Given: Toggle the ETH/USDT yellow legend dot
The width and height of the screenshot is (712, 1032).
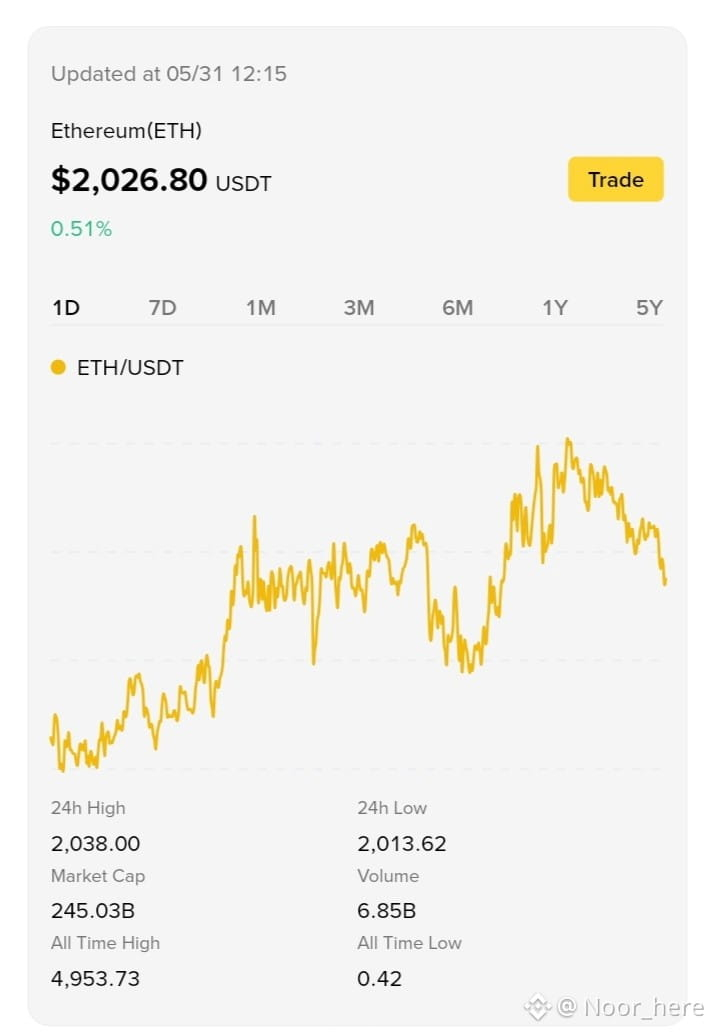Looking at the screenshot, I should (x=59, y=367).
